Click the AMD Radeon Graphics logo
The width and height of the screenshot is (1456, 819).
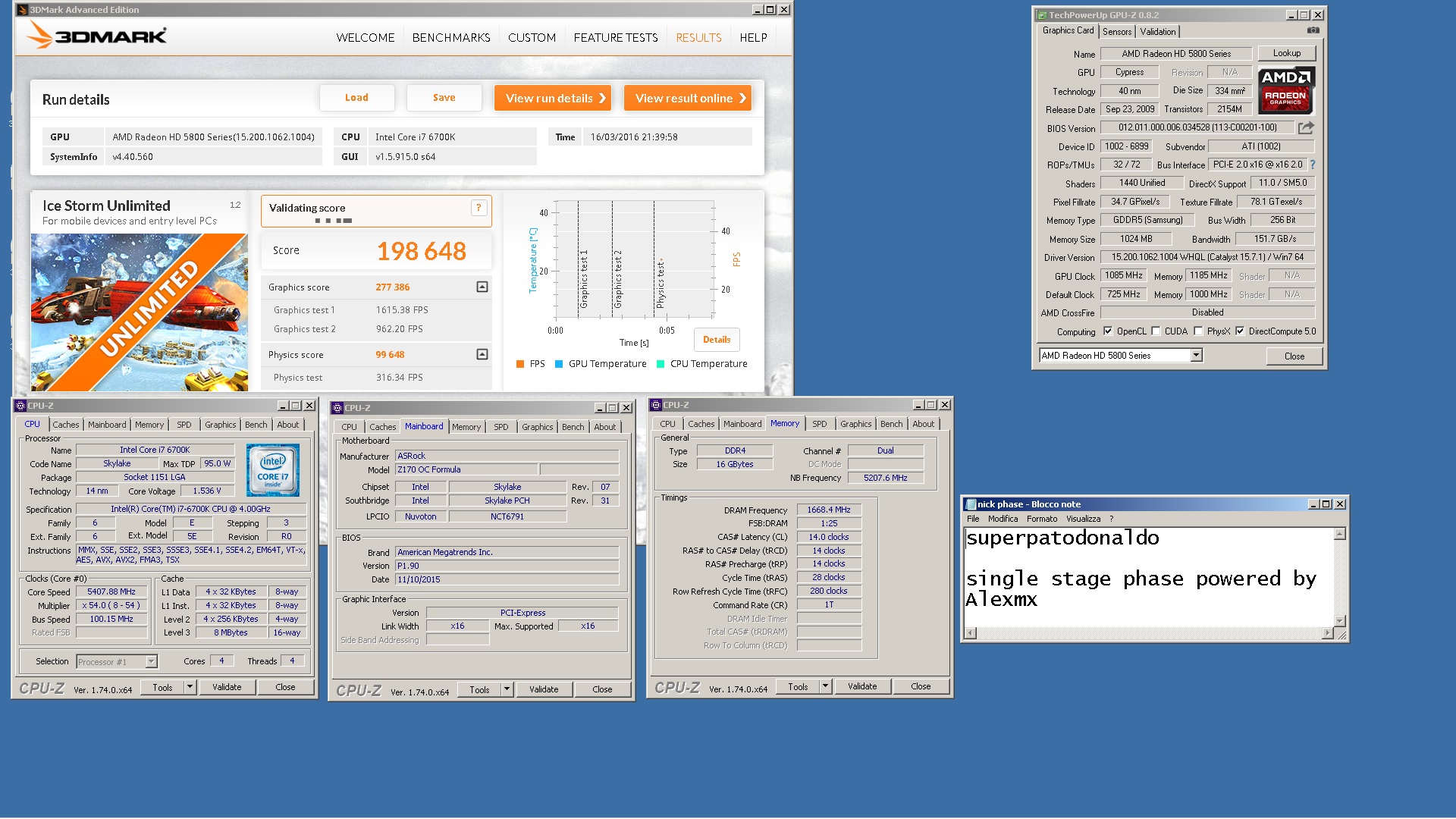(x=1286, y=89)
